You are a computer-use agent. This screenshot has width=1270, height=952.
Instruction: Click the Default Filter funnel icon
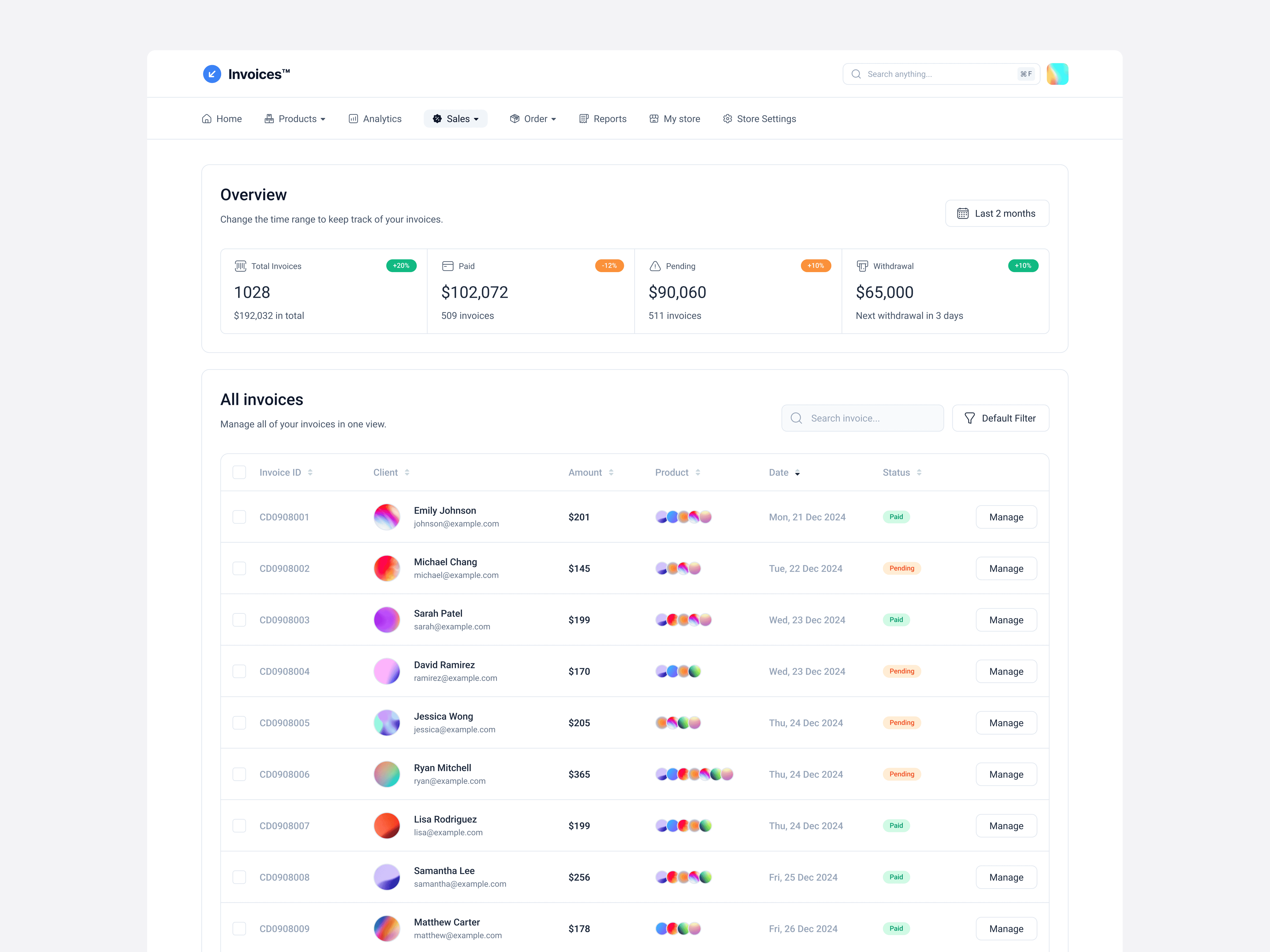(969, 418)
